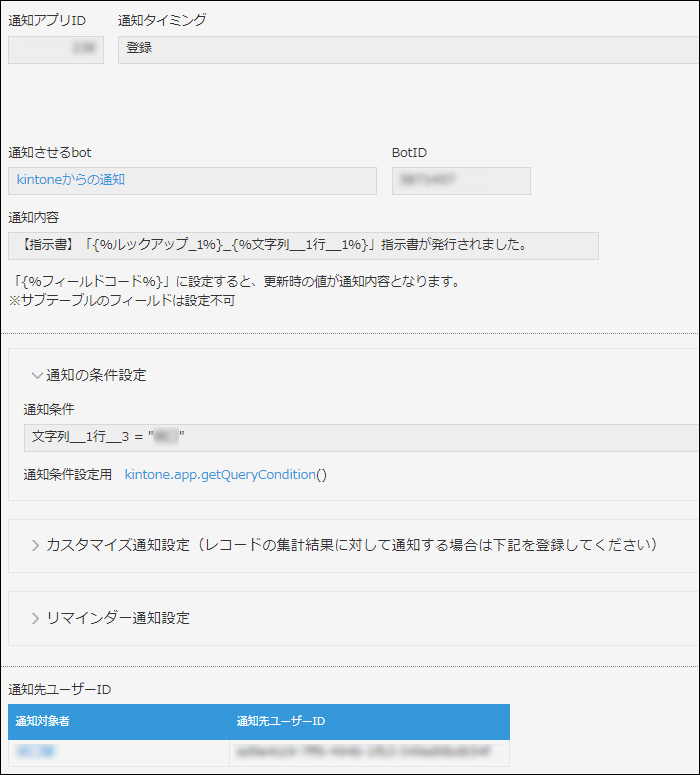The width and height of the screenshot is (700, 775).
Task: Click the カスタマイズ通知設定 section title text
Action: (350, 546)
